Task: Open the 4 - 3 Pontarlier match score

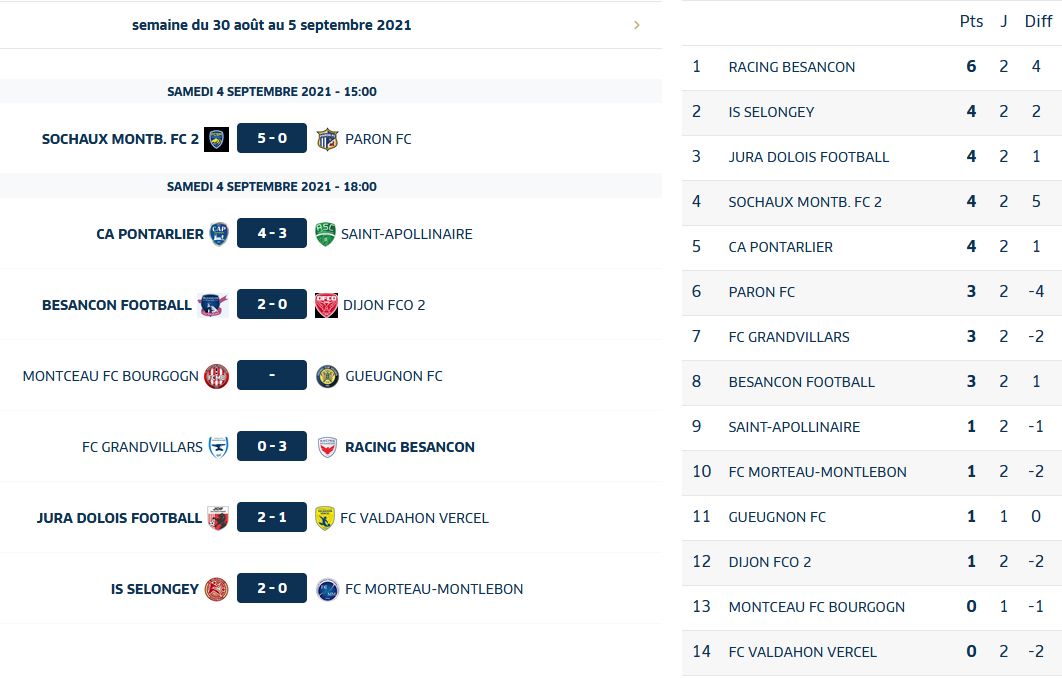Action: click(x=272, y=234)
